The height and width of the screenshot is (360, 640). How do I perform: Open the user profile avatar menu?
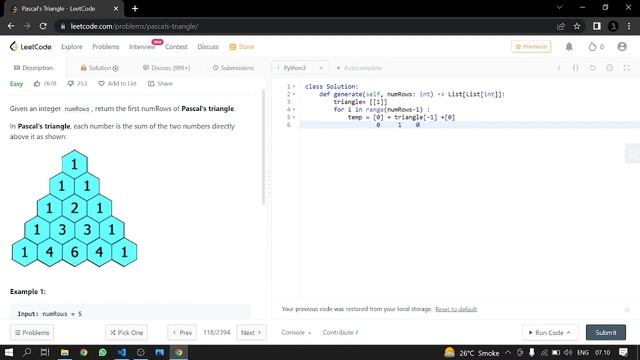622,47
